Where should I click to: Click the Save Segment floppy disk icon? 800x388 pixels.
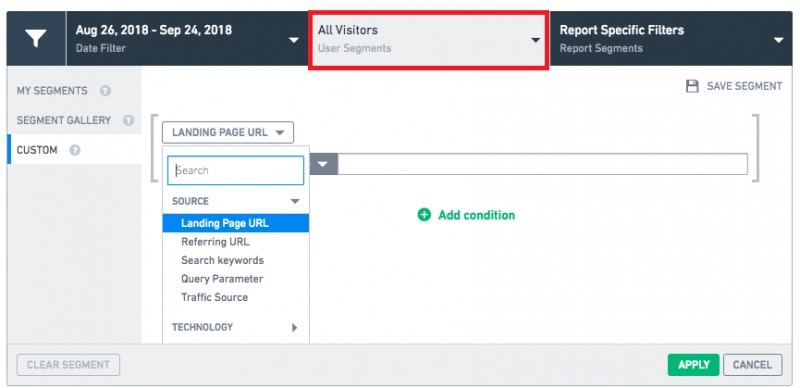point(692,86)
